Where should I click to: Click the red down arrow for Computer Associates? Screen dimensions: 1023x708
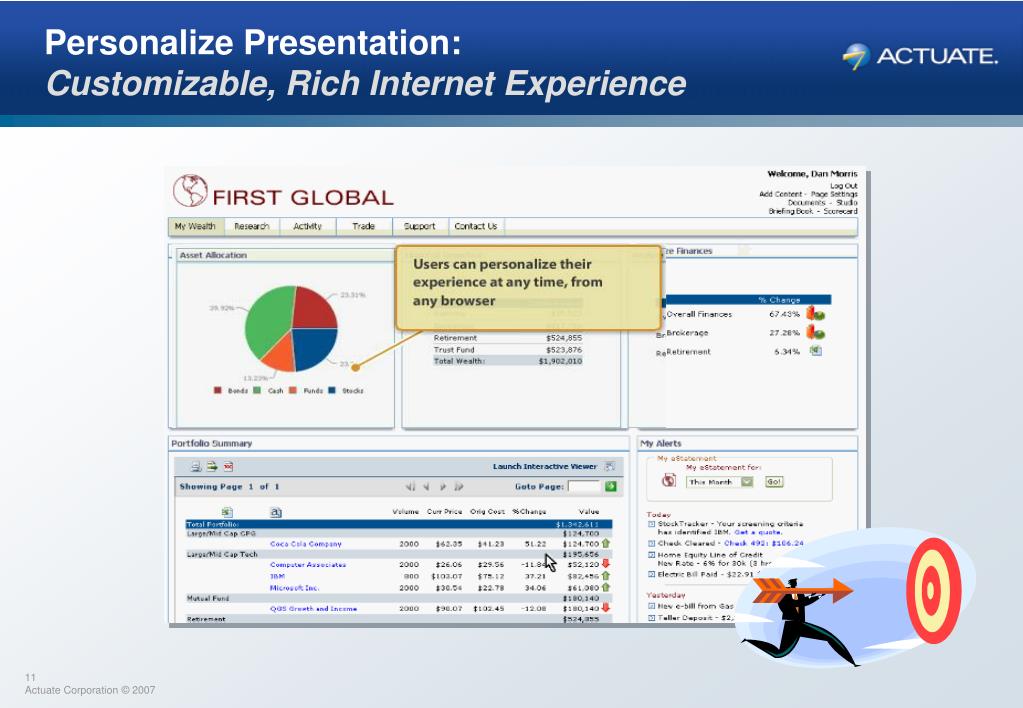605,564
